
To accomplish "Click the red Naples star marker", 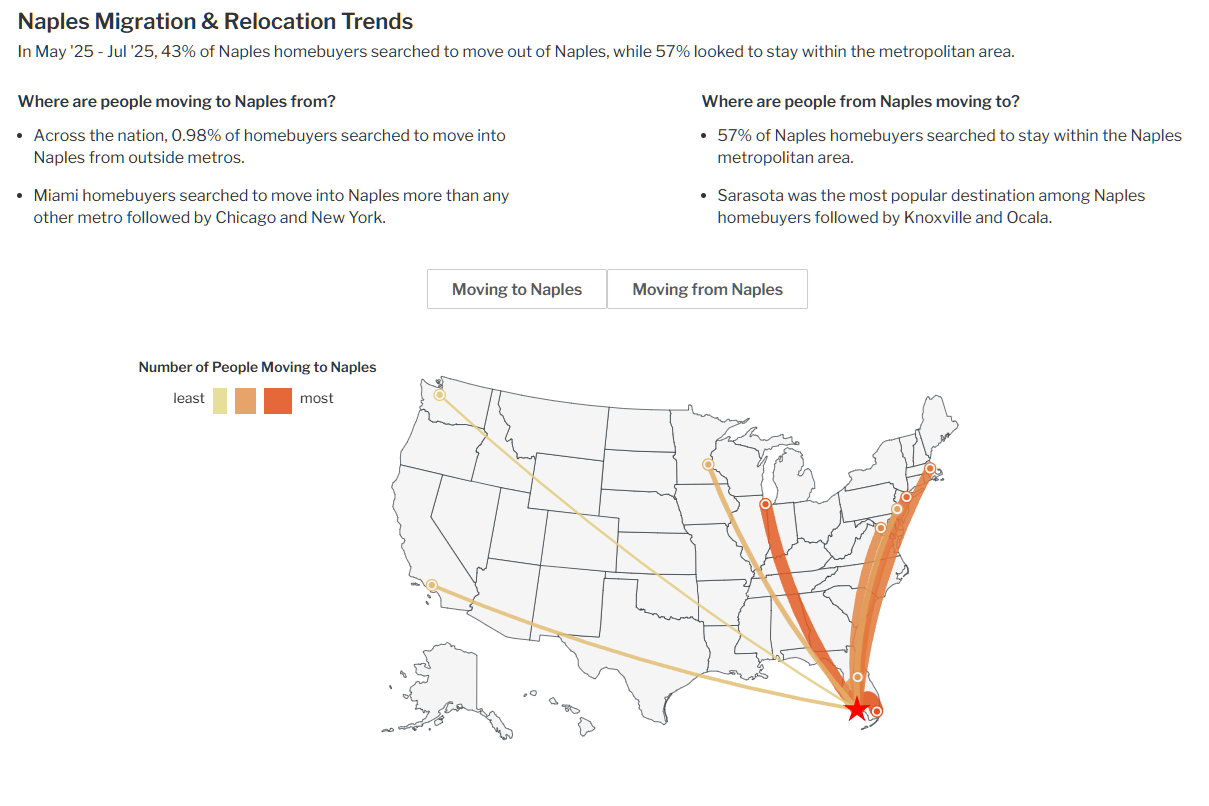I will tap(857, 709).
